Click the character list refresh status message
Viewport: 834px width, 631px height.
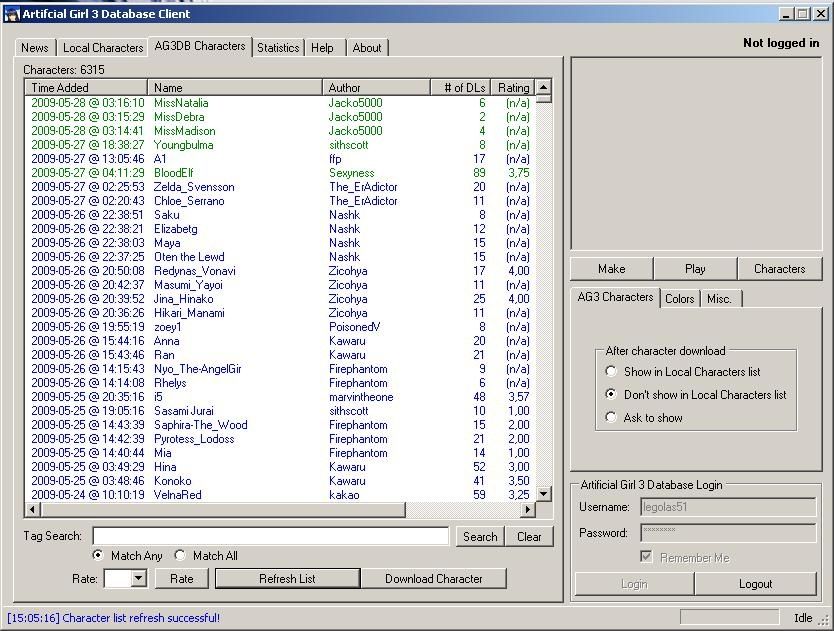(113, 618)
